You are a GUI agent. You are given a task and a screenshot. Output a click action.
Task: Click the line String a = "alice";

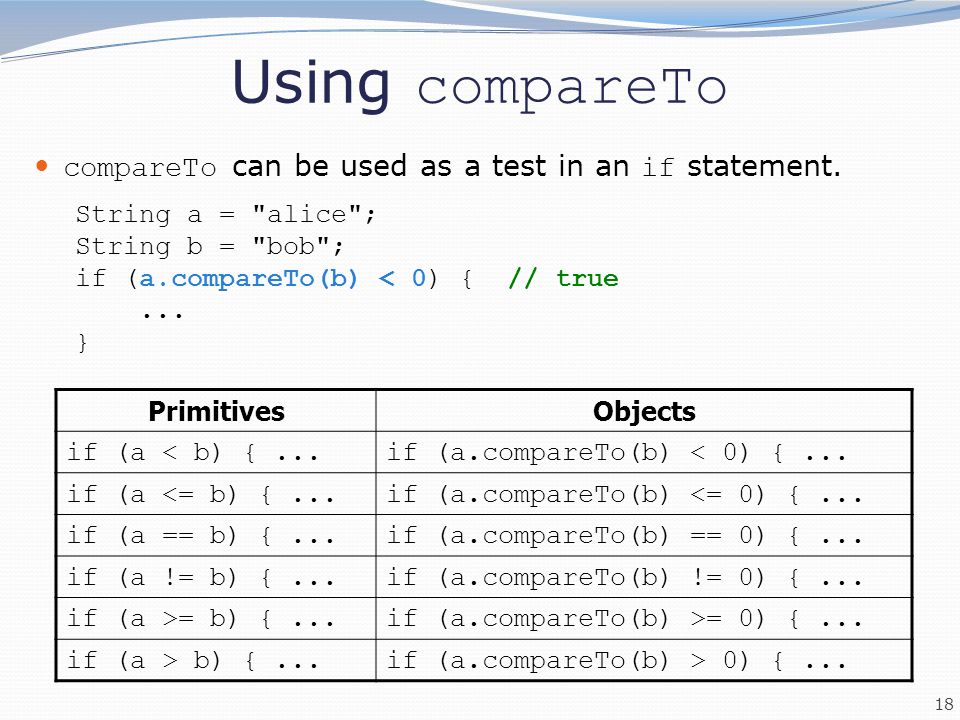225,214
